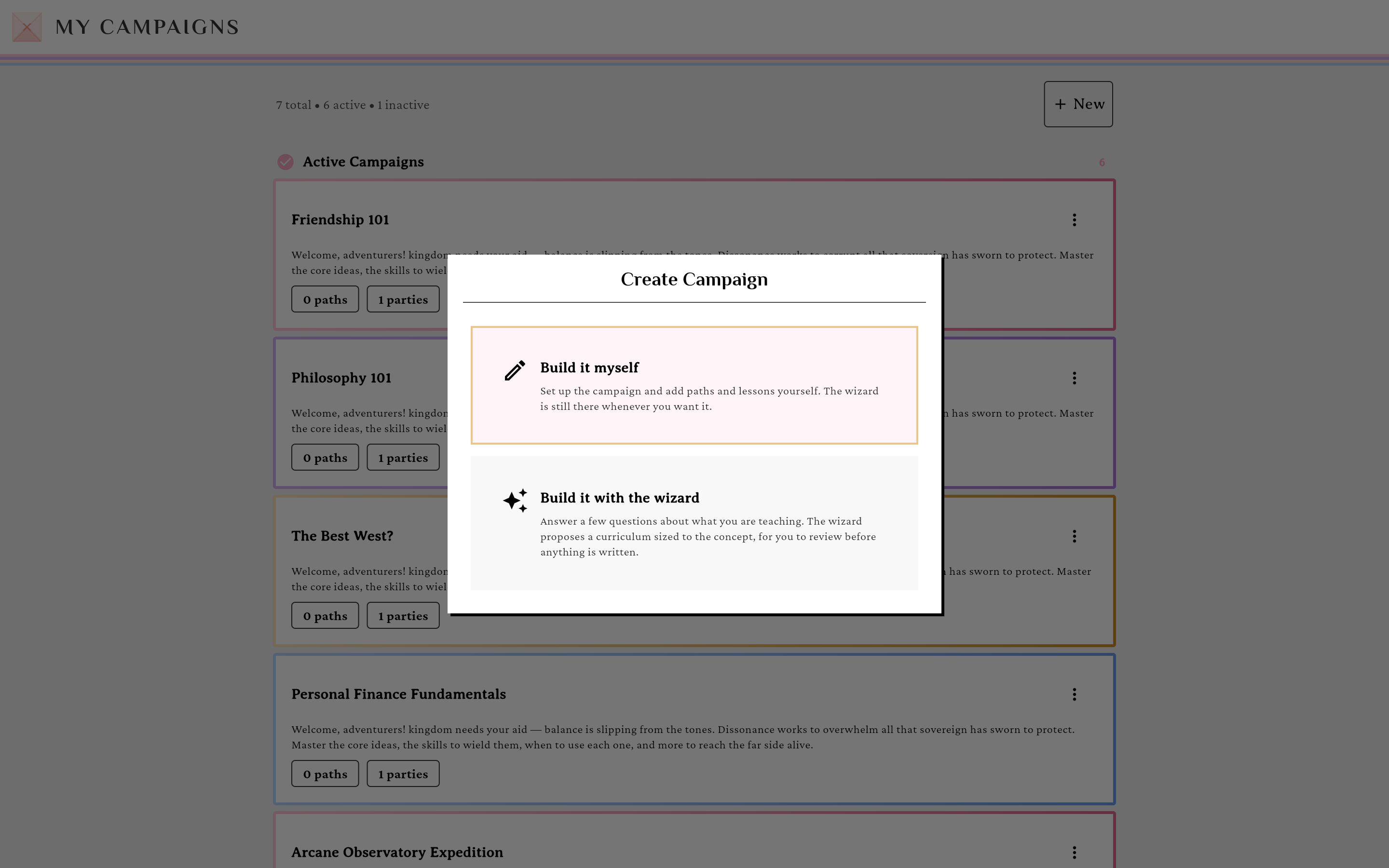Screen dimensions: 1389x868
Task: Click the sparkles icon beside Build it with the wizard
Action: pyautogui.click(x=515, y=501)
